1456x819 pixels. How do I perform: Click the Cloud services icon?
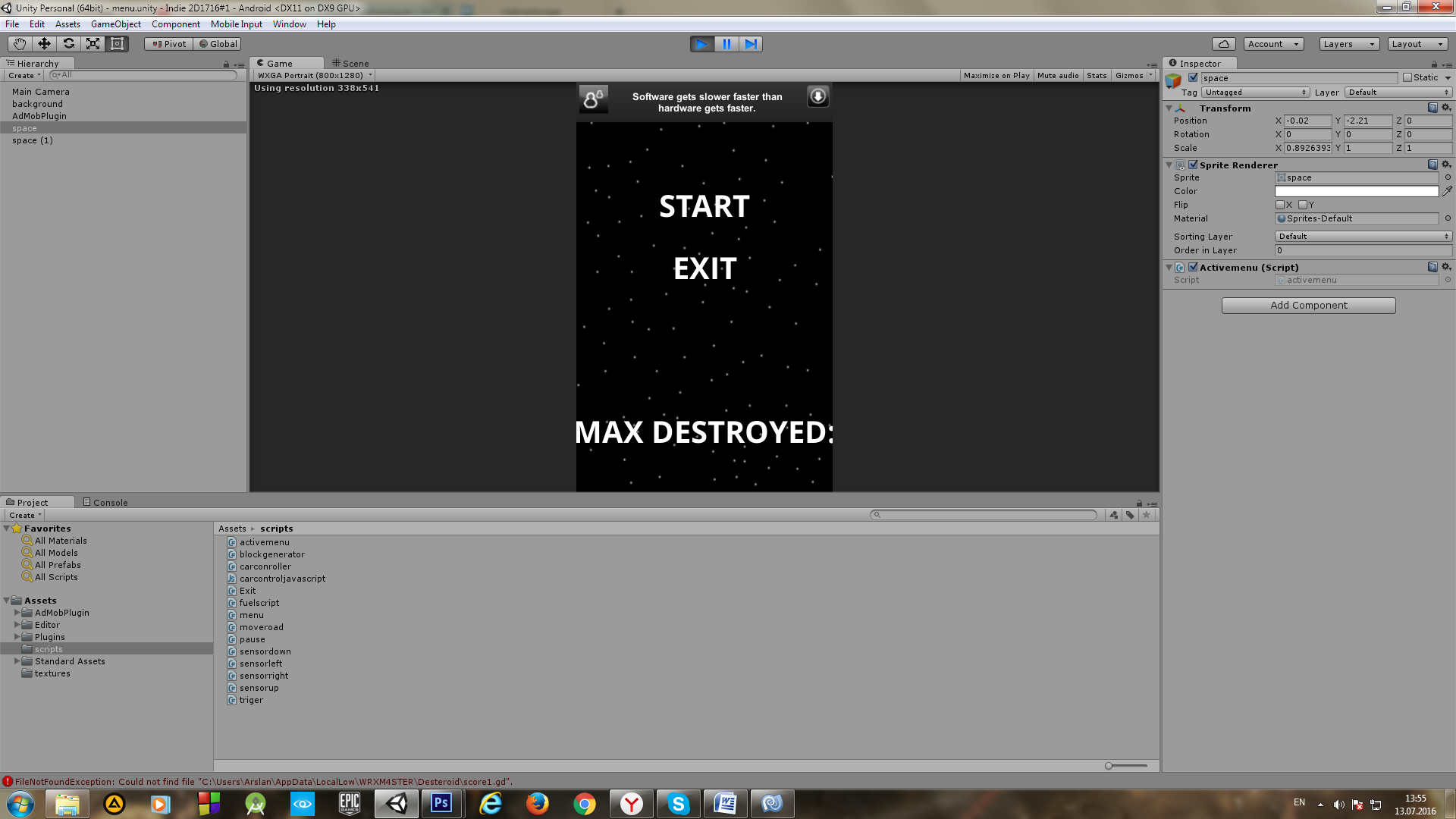tap(1223, 44)
